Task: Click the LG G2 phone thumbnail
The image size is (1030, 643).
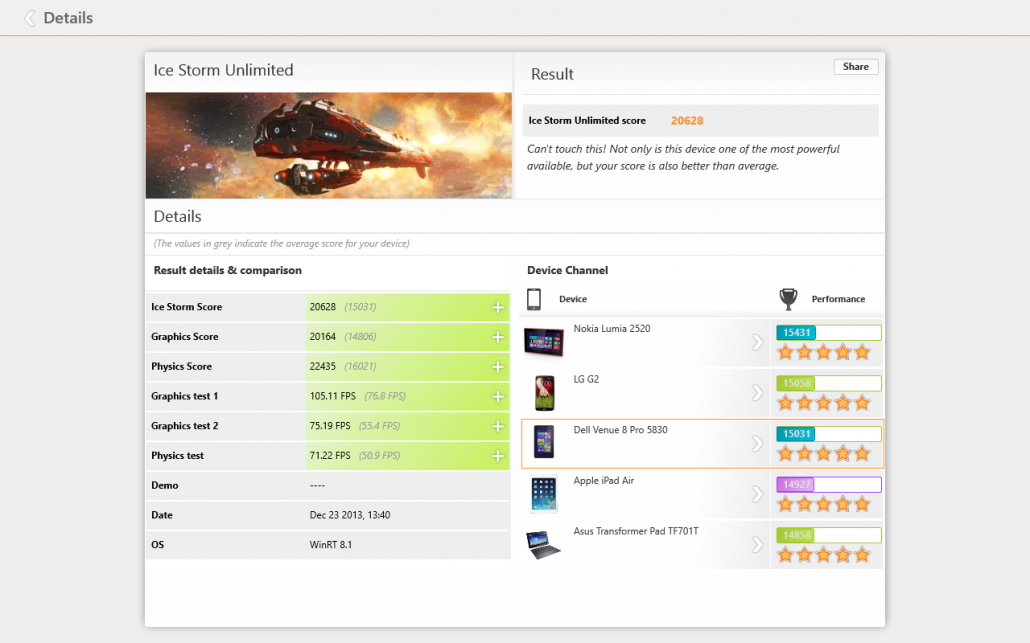Action: (544, 393)
